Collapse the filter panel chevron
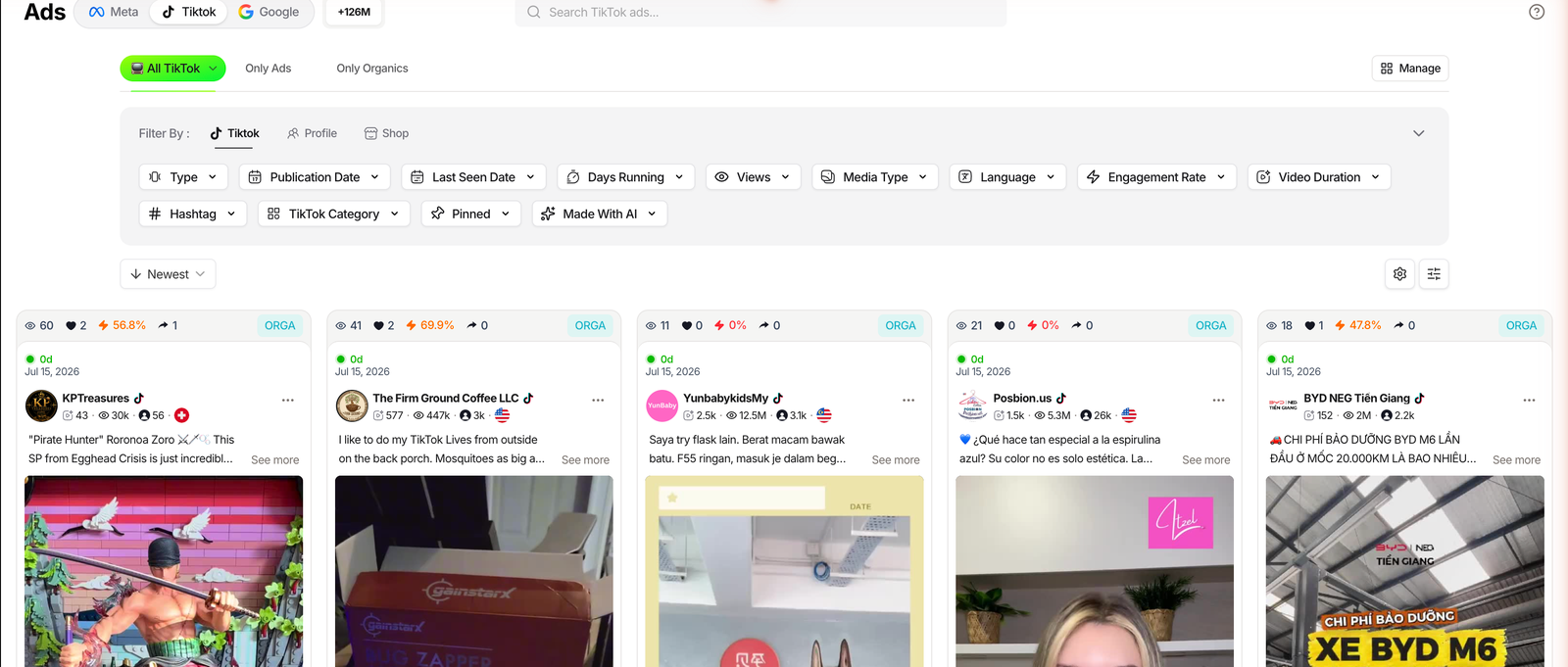The height and width of the screenshot is (667, 1568). [1418, 133]
